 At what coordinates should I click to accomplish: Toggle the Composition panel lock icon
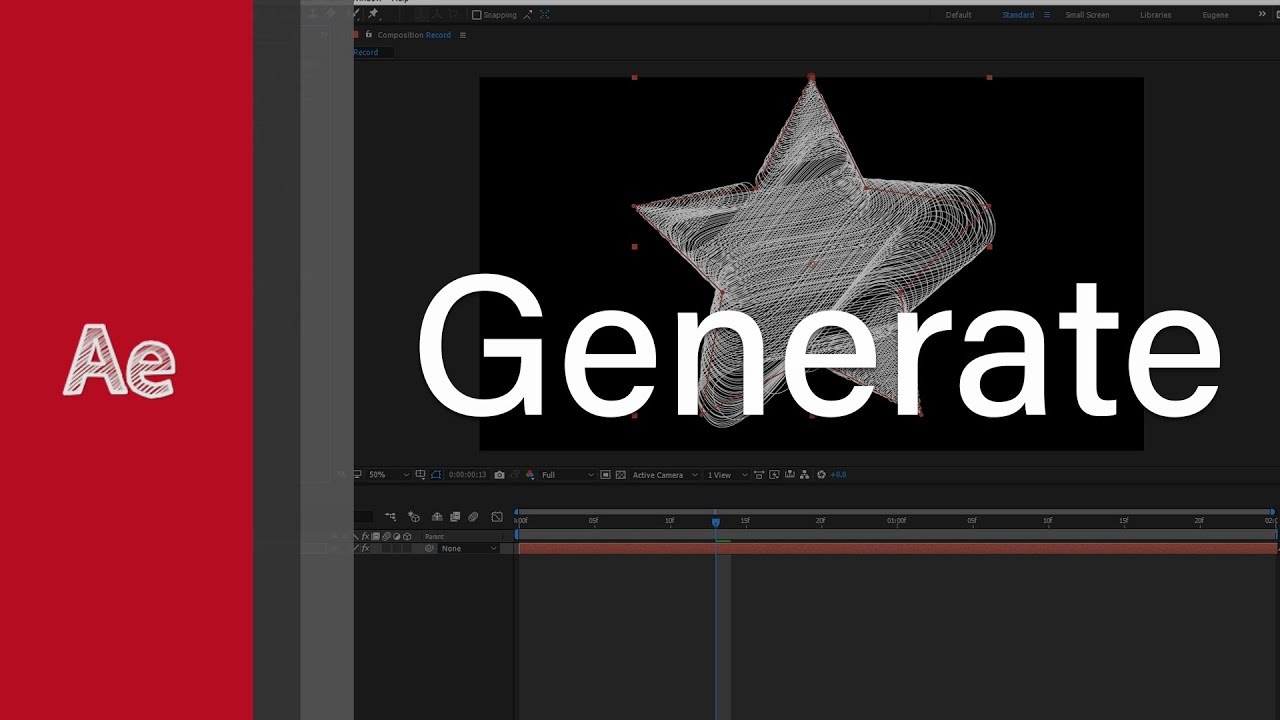tap(367, 35)
